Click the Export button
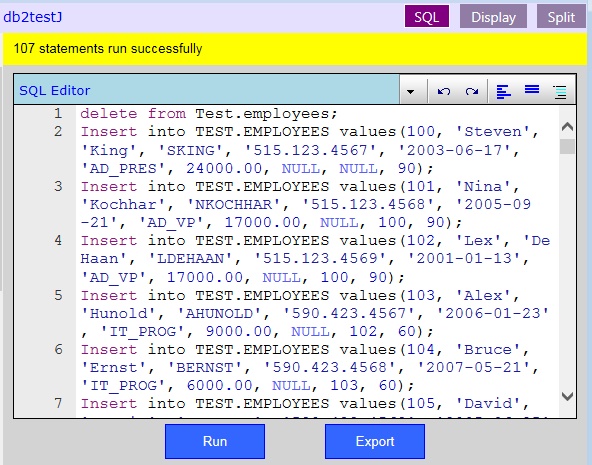This screenshot has height=465, width=592. click(375, 441)
